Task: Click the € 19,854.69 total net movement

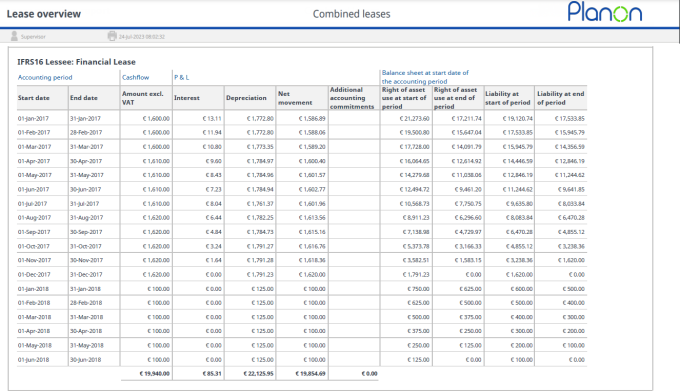Action: [310, 374]
